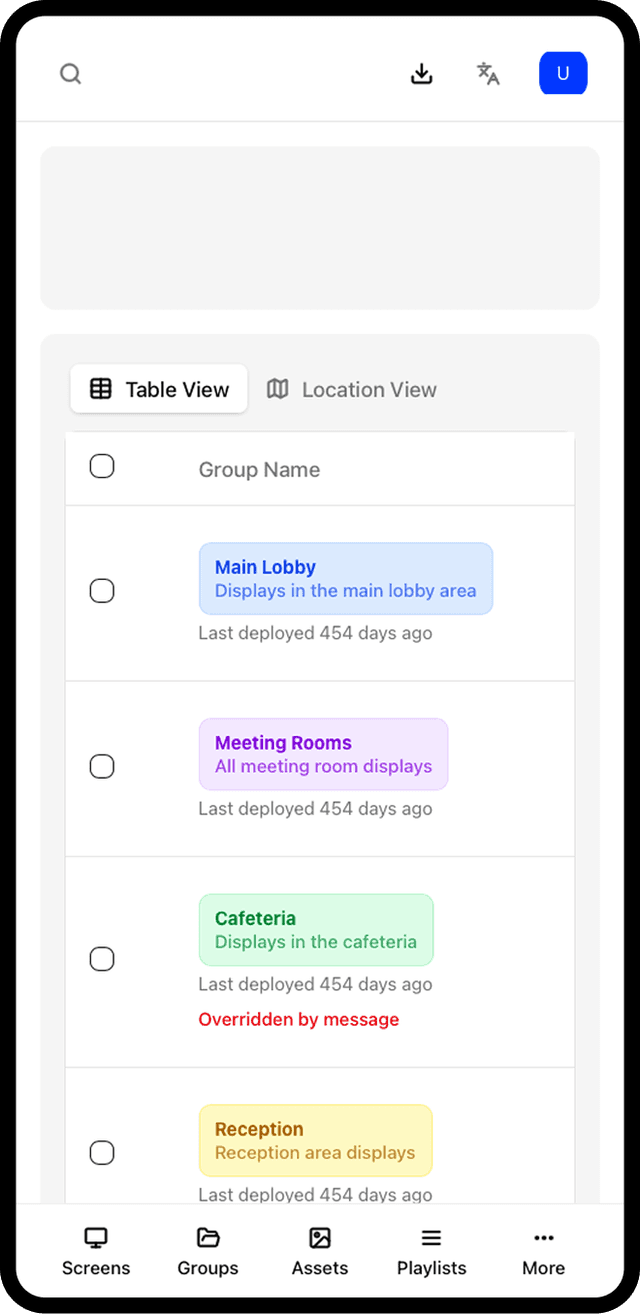Tick the Cafeteria row checkbox
The width and height of the screenshot is (640, 1314).
pos(102,959)
